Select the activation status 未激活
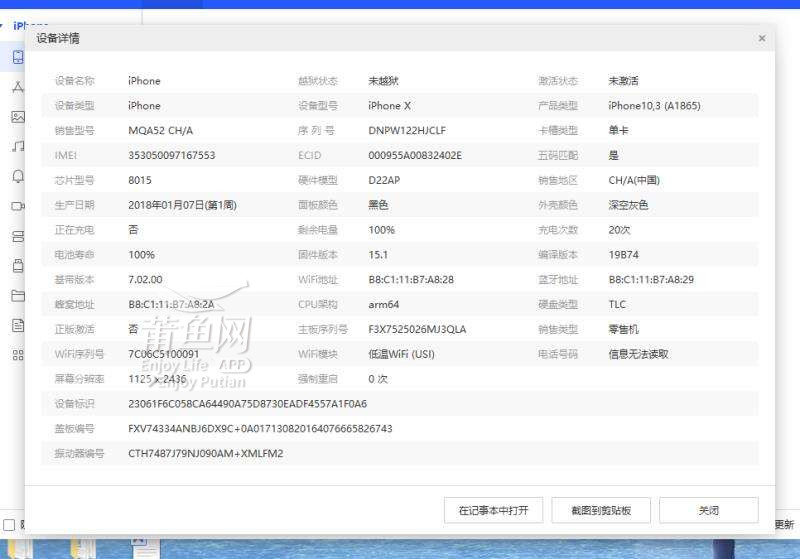This screenshot has height=559, width=800. [623, 81]
